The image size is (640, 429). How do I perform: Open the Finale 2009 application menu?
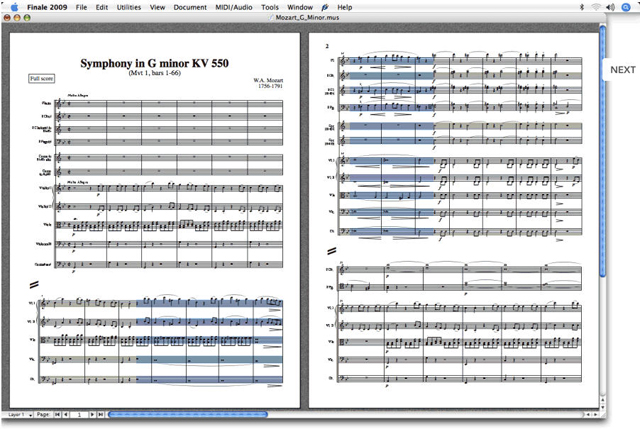pos(47,7)
